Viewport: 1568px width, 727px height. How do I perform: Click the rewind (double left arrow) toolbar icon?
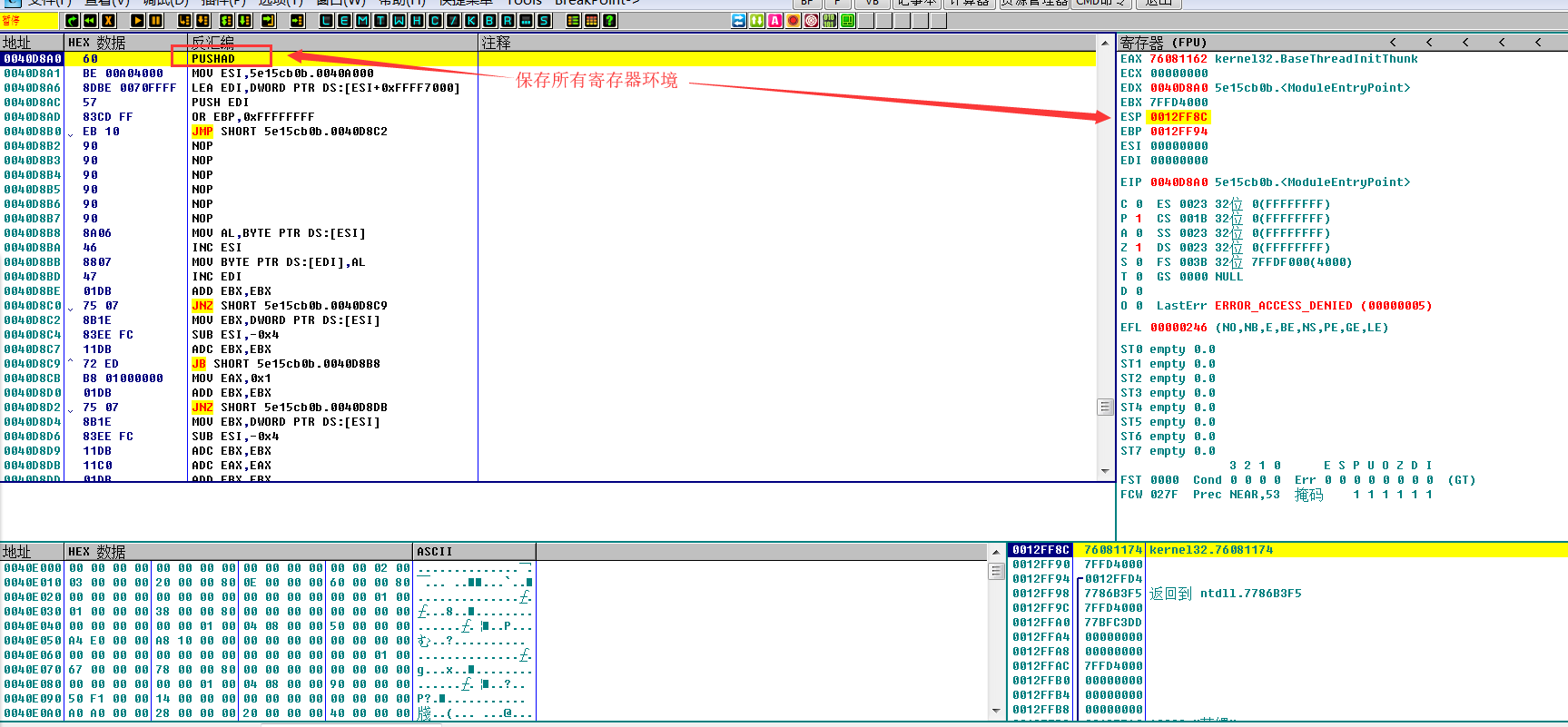90,20
